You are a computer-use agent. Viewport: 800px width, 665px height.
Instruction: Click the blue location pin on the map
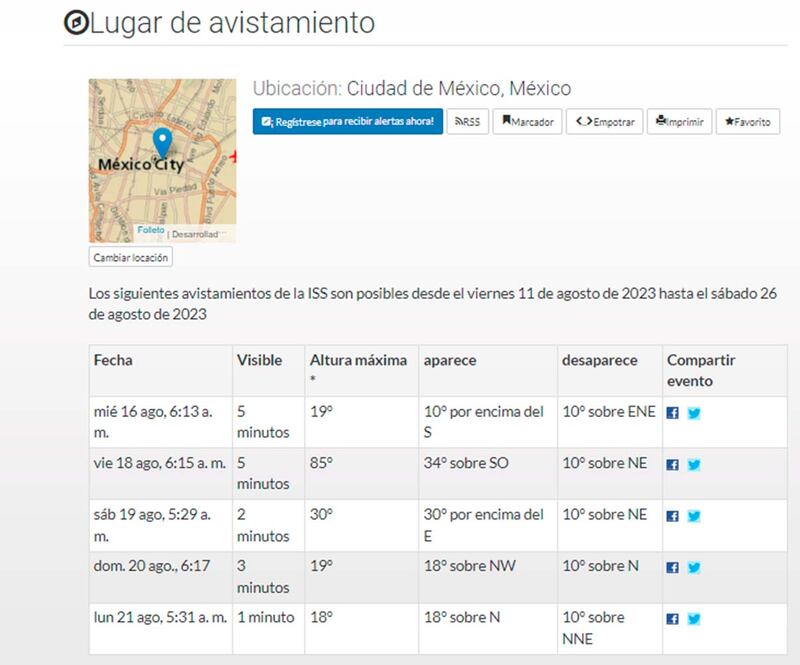(x=162, y=142)
